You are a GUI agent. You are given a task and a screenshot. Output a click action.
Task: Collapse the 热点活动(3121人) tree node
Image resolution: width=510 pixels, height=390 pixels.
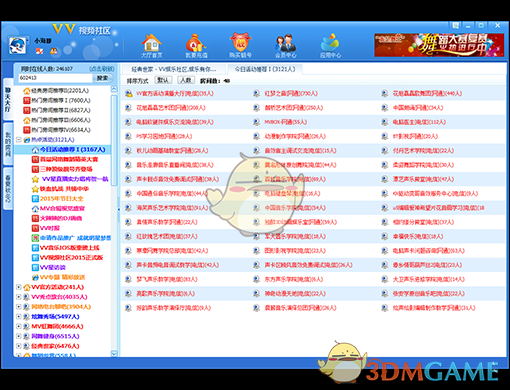(19, 140)
